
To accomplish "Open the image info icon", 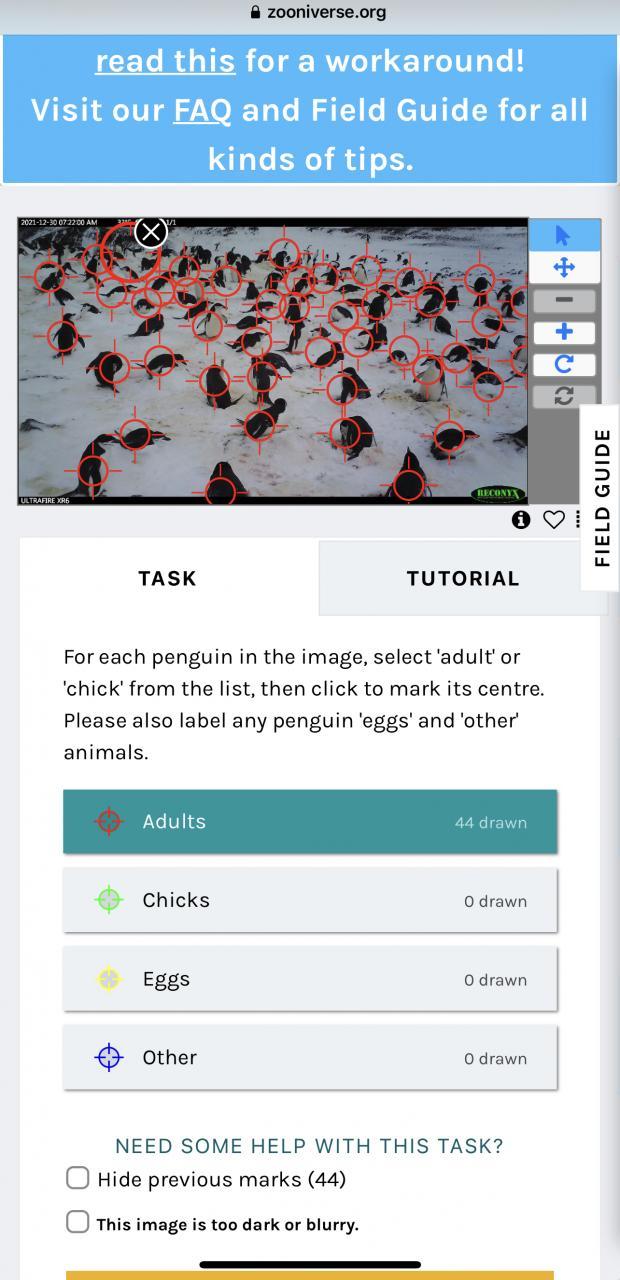I will (521, 519).
